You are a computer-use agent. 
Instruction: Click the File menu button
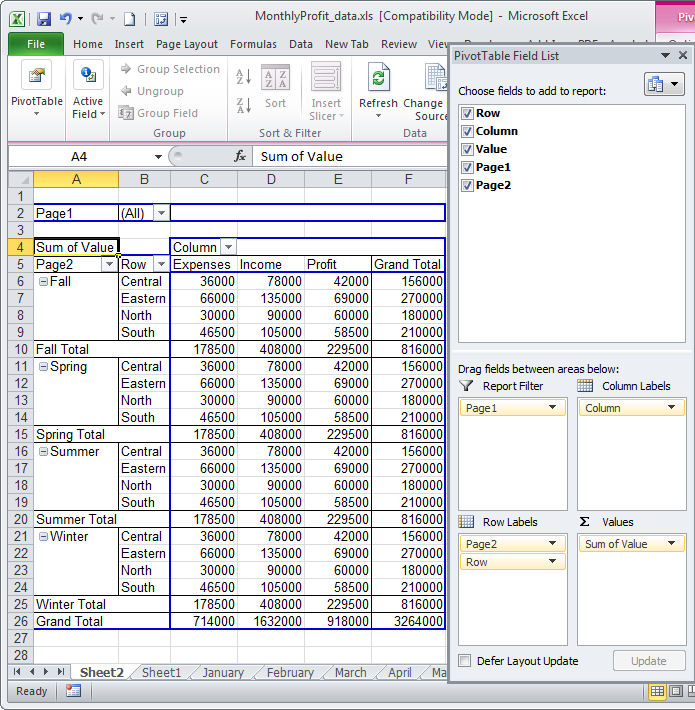tap(35, 44)
